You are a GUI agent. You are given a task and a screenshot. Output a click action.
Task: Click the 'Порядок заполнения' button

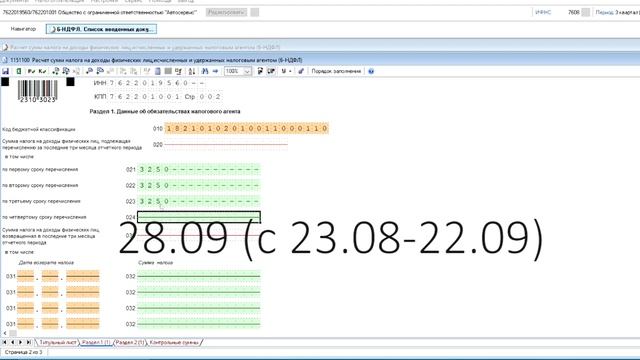[336, 71]
